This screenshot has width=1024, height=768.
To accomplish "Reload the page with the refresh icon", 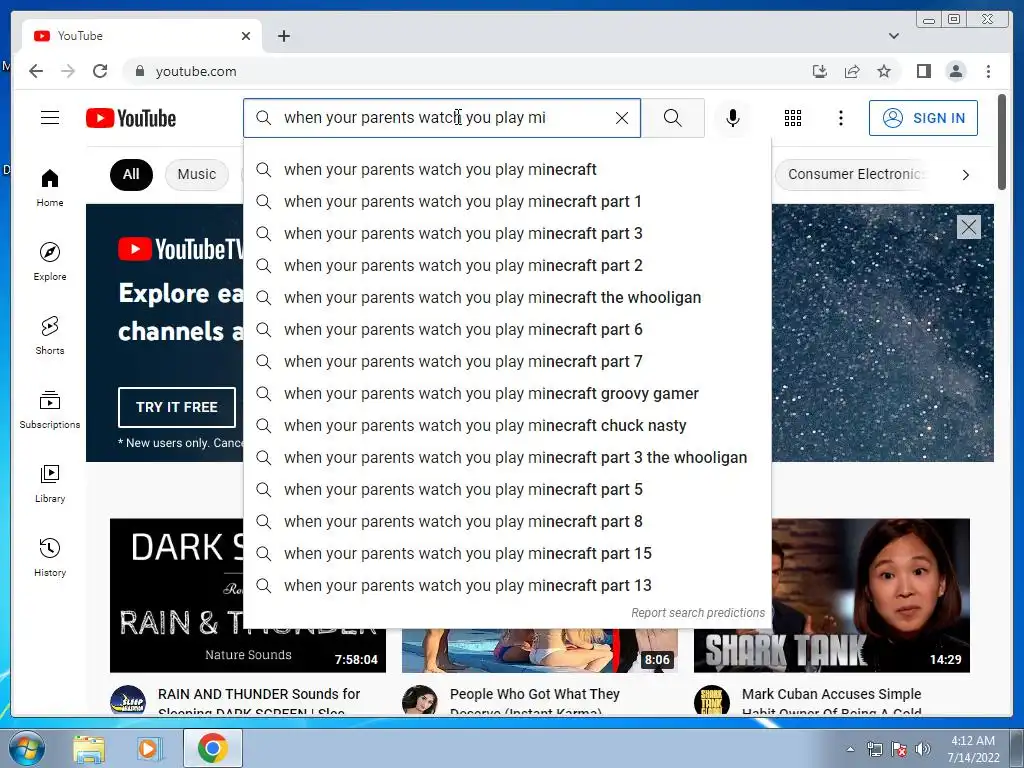I will pos(100,71).
